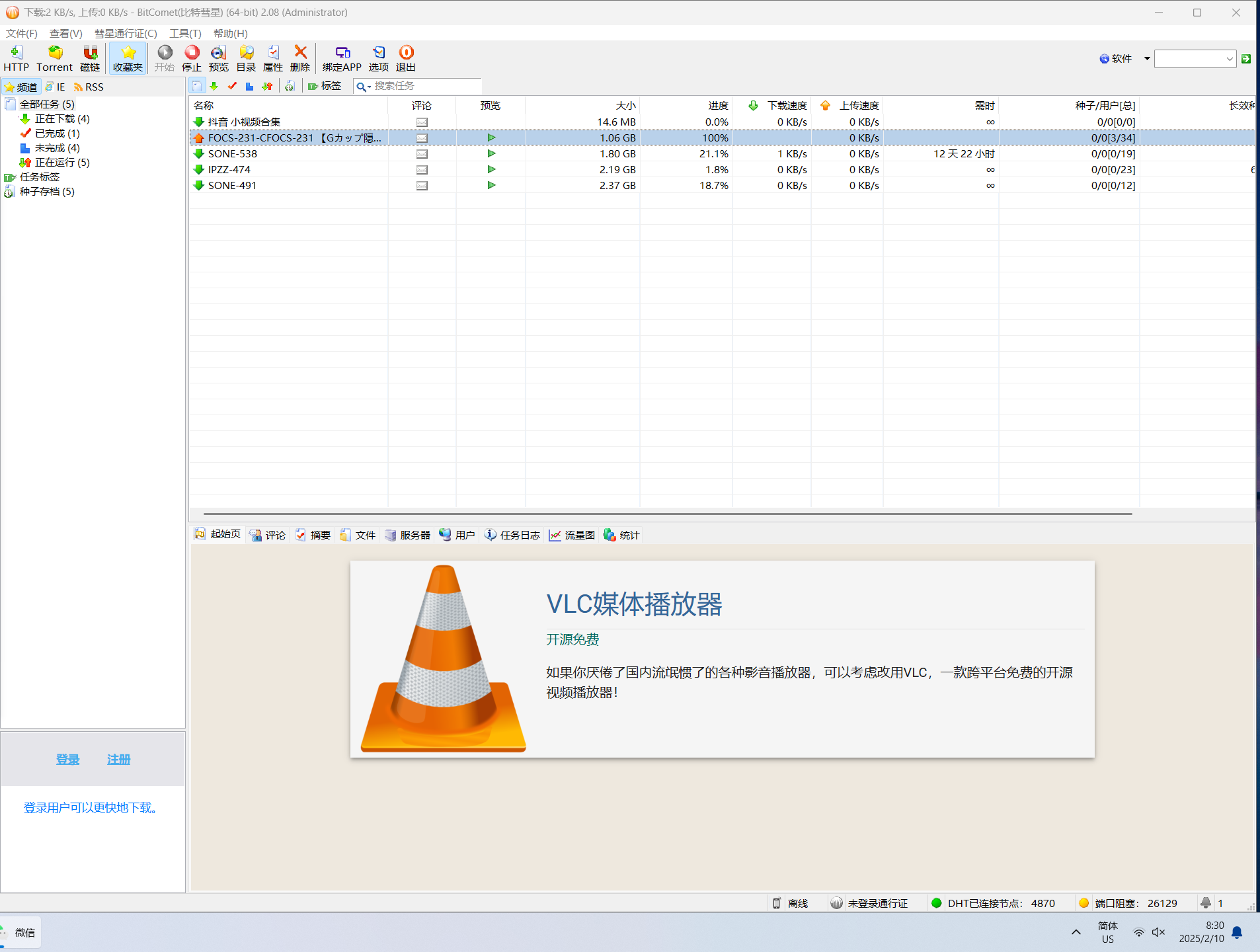Image resolution: width=1260 pixels, height=952 pixels.
Task: Open the 评论 bottom tab
Action: 268,535
